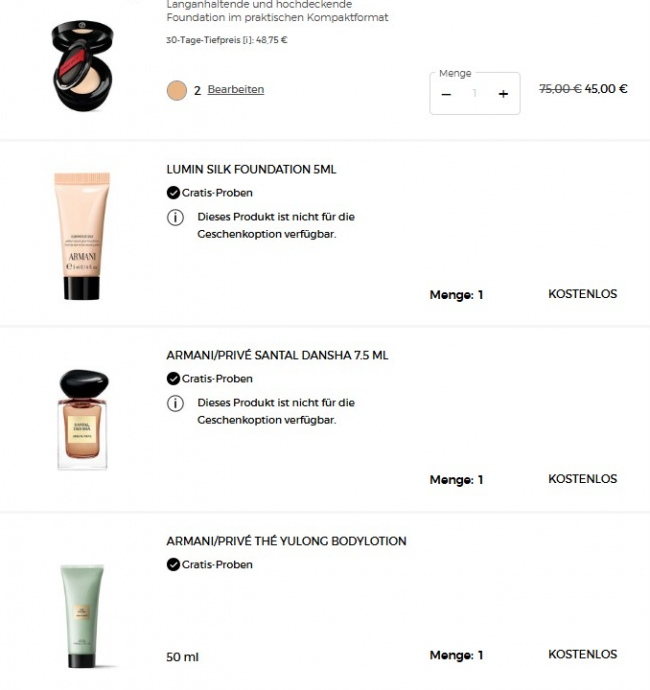Click the Lumin Silk Foundation tube image
The width and height of the screenshot is (650, 690).
click(x=82, y=236)
